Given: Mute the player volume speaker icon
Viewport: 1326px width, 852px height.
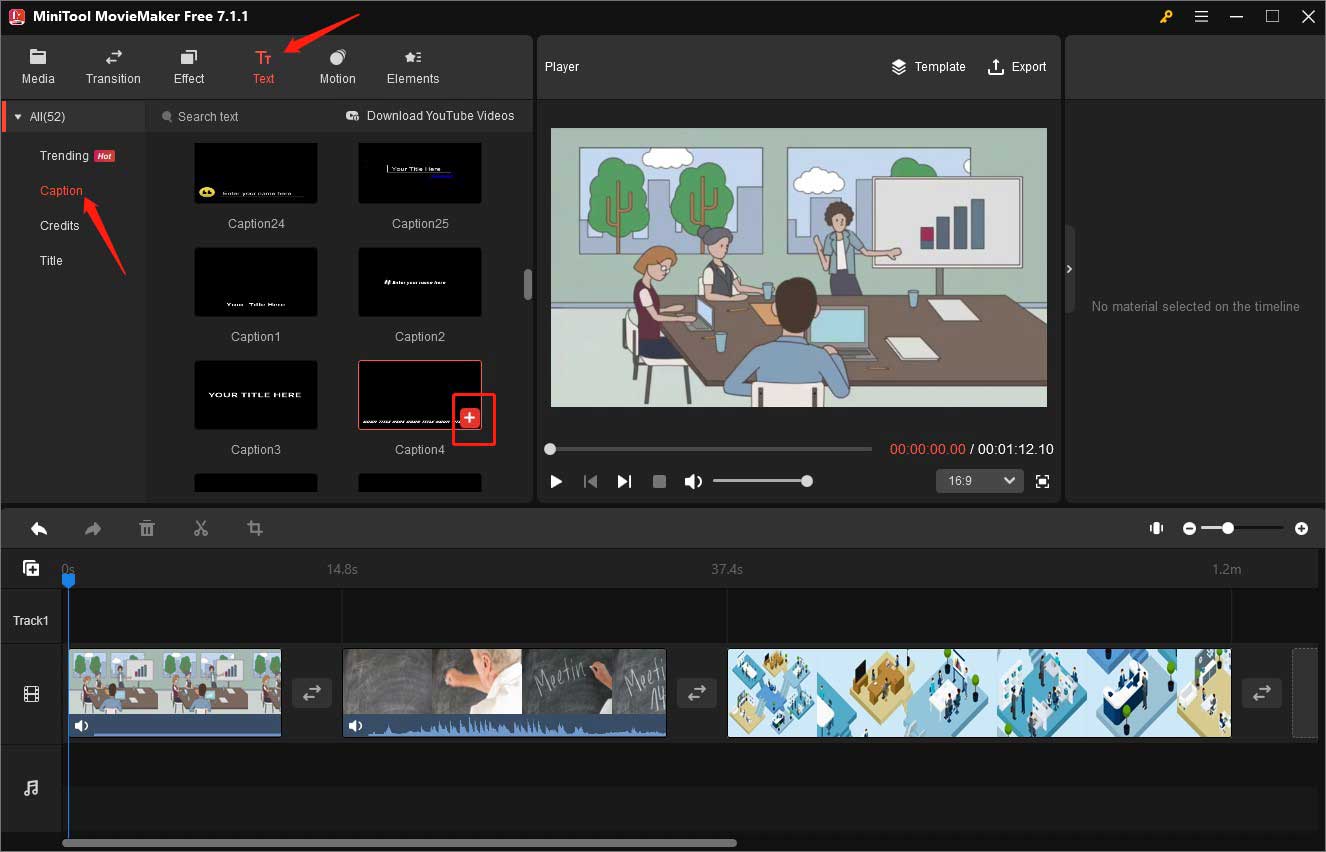Looking at the screenshot, I should [x=693, y=481].
